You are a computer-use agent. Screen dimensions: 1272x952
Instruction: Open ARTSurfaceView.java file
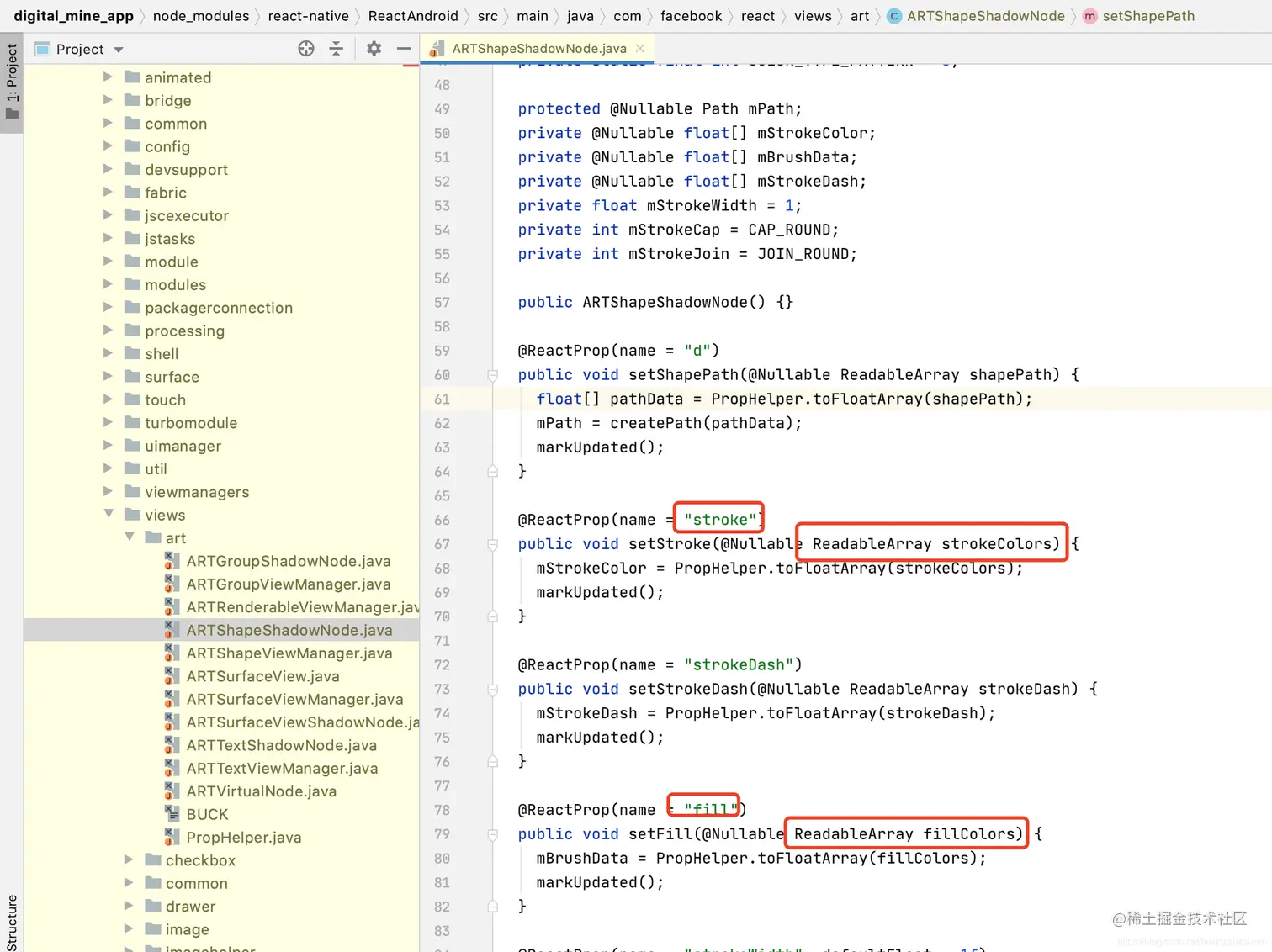(x=262, y=676)
